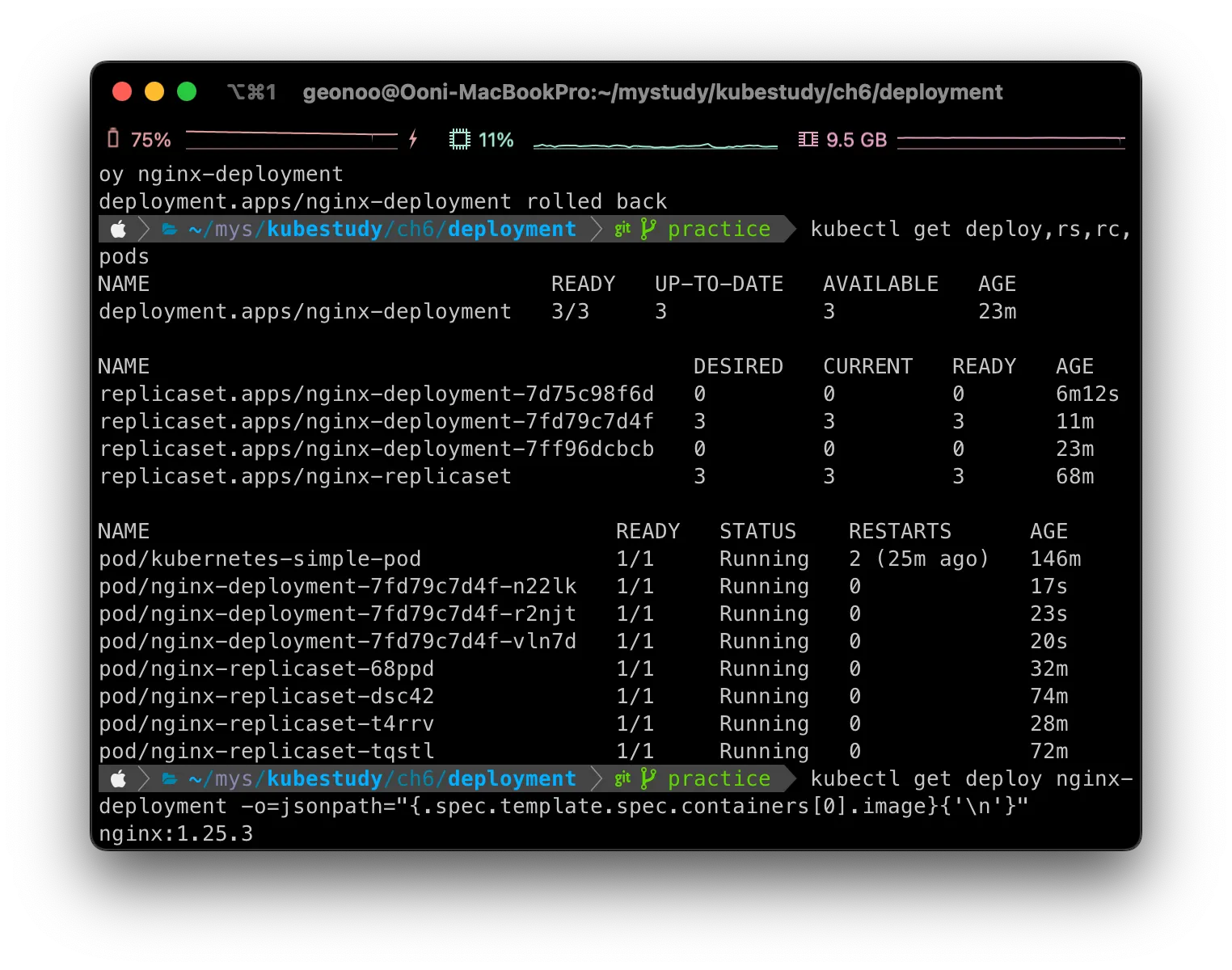Click the Apple logo in the 'get deploy,rs,rc,' prompt

[x=118, y=229]
